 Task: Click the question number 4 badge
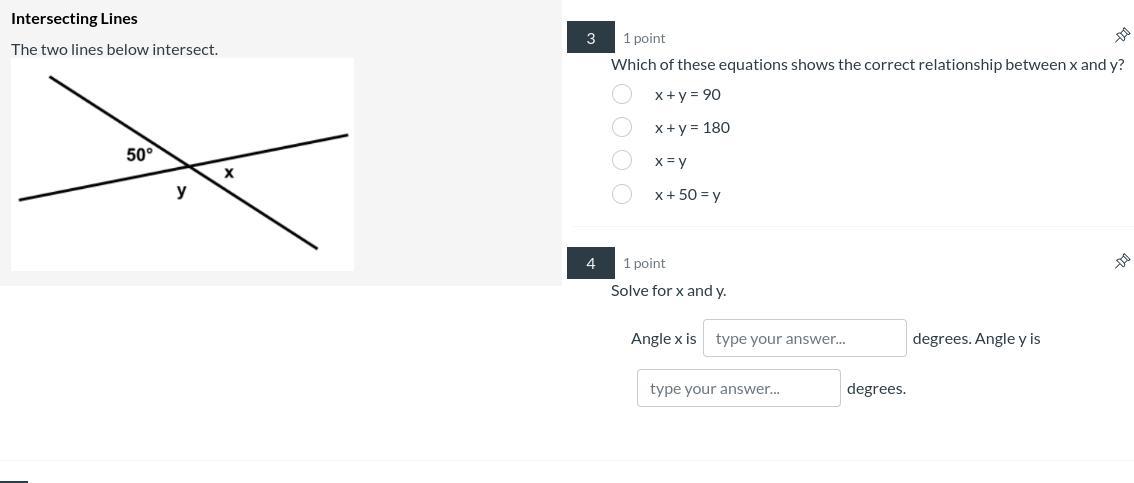click(x=590, y=263)
